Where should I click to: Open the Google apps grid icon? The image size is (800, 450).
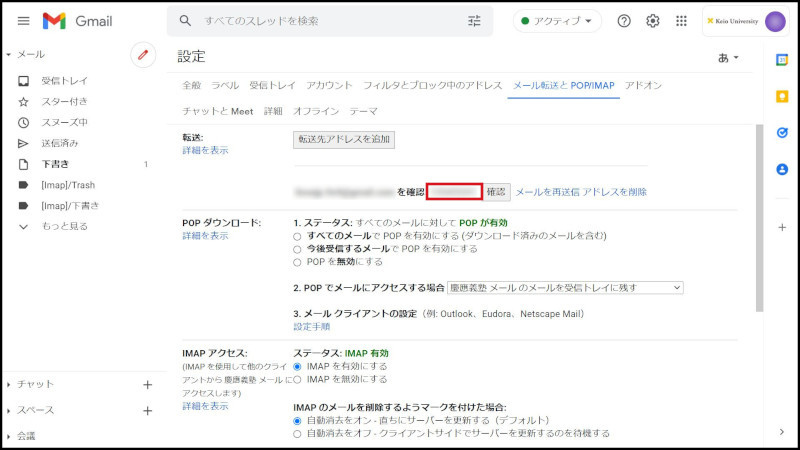point(681,21)
